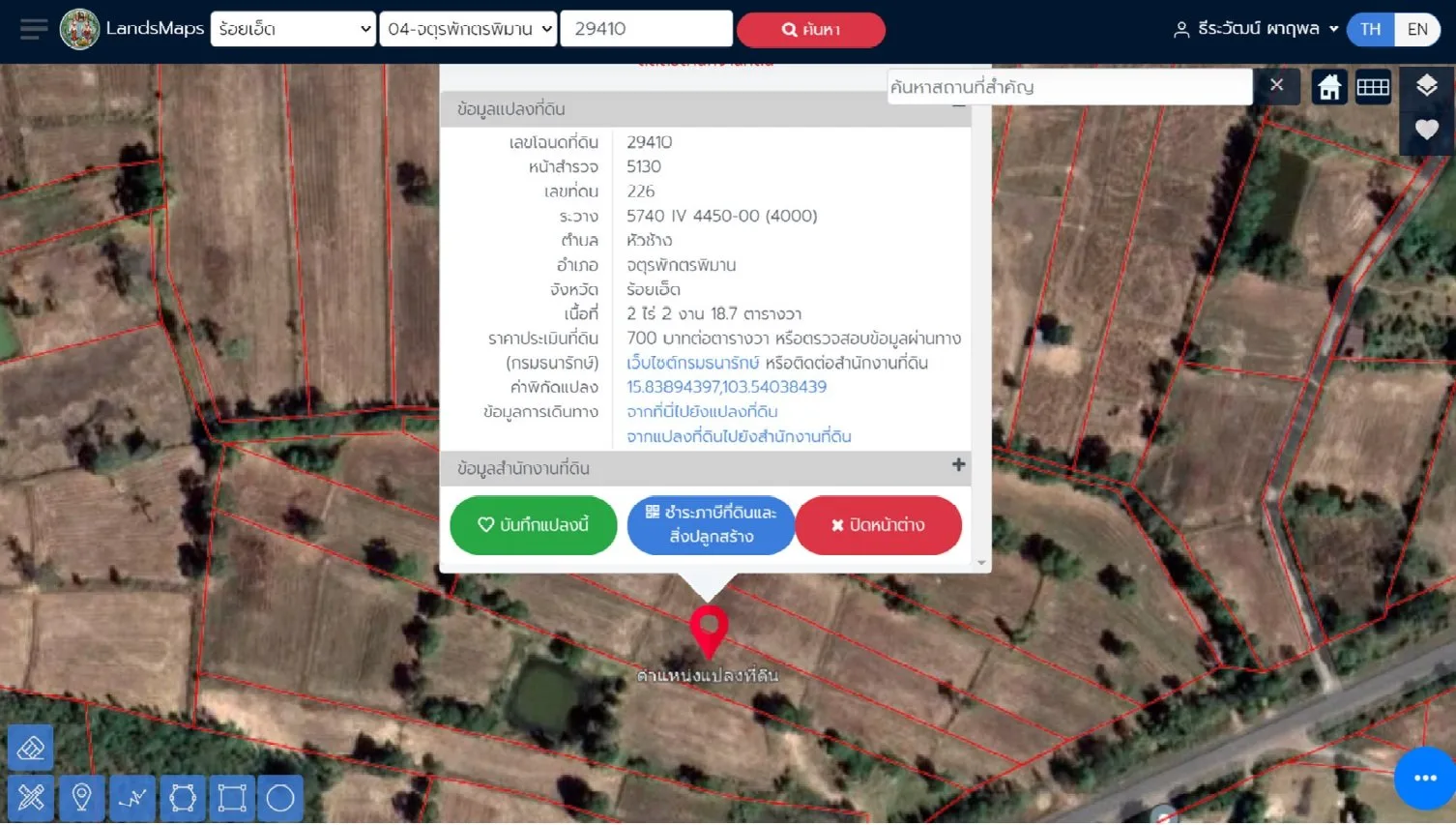Switch language to TH

click(1371, 29)
